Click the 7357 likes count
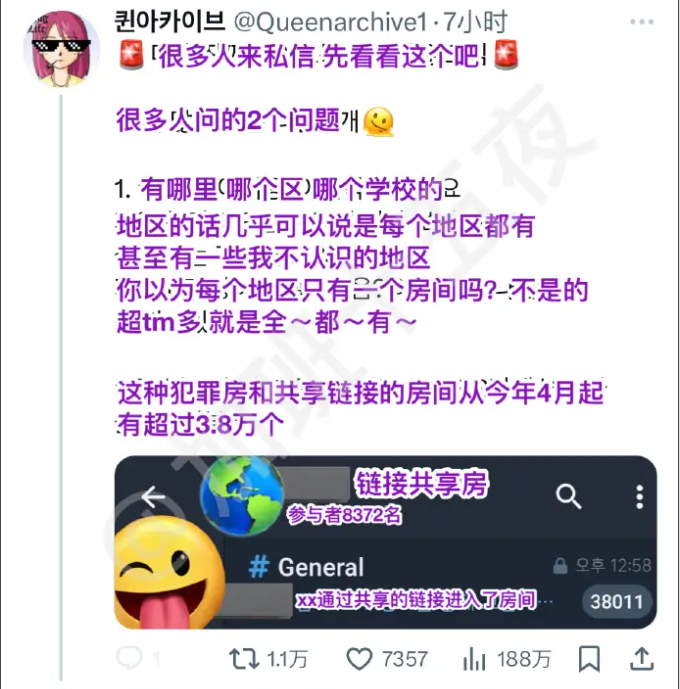This screenshot has height=689, width=680. (x=405, y=659)
